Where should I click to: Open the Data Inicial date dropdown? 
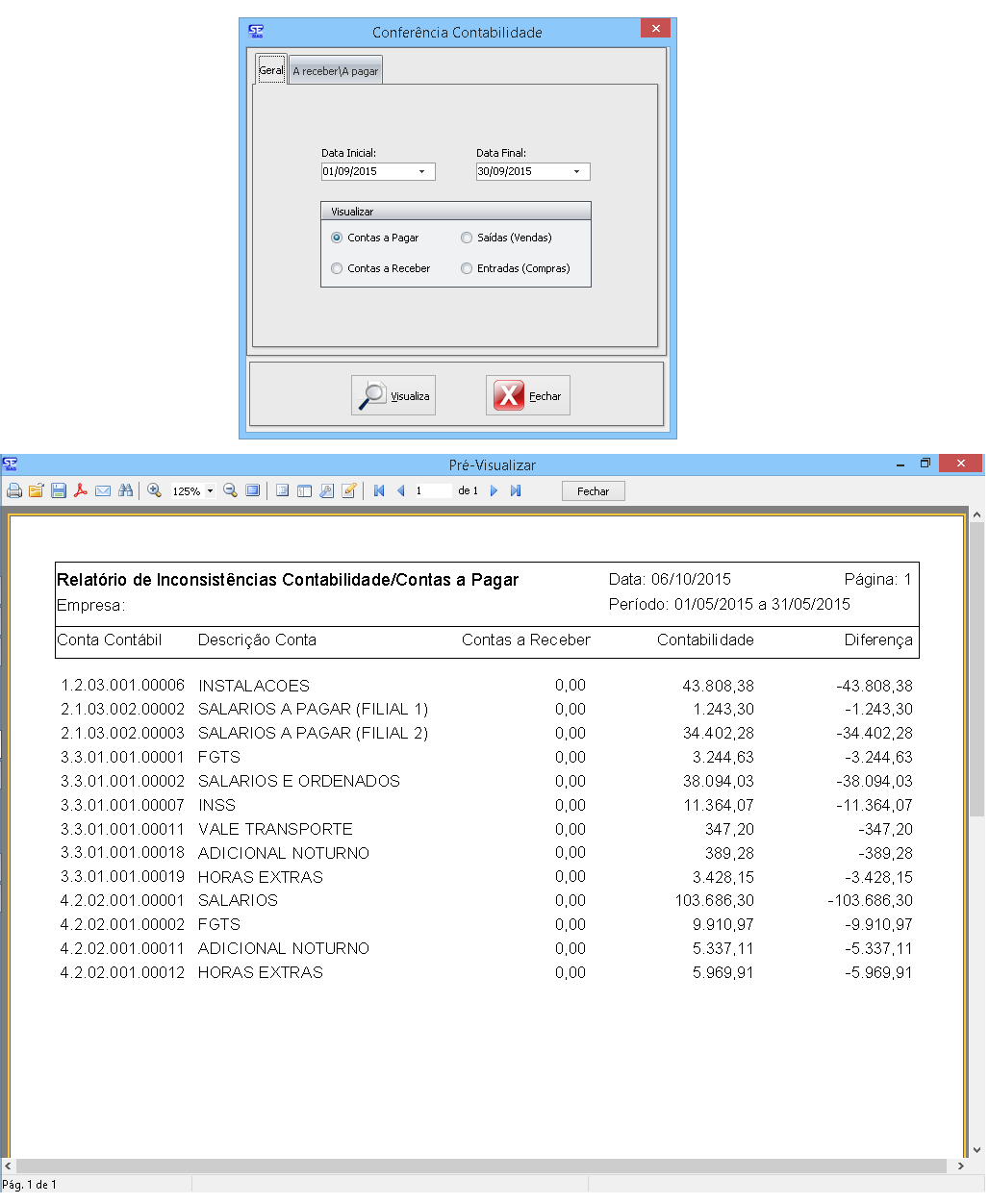(421, 172)
